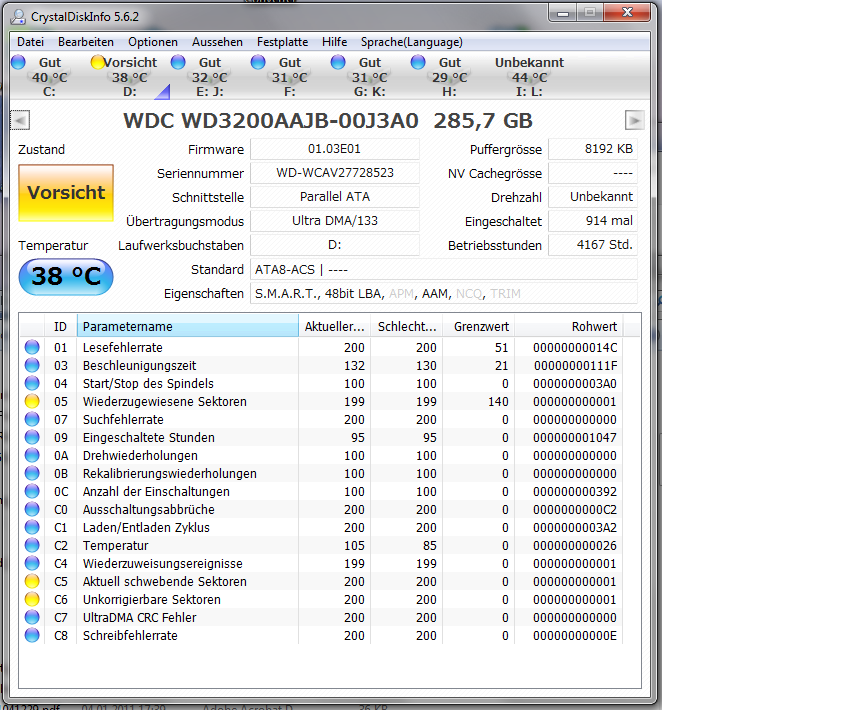Select the UltraDMA CRC Fehler text
The width and height of the screenshot is (850, 710).
[x=139, y=617]
